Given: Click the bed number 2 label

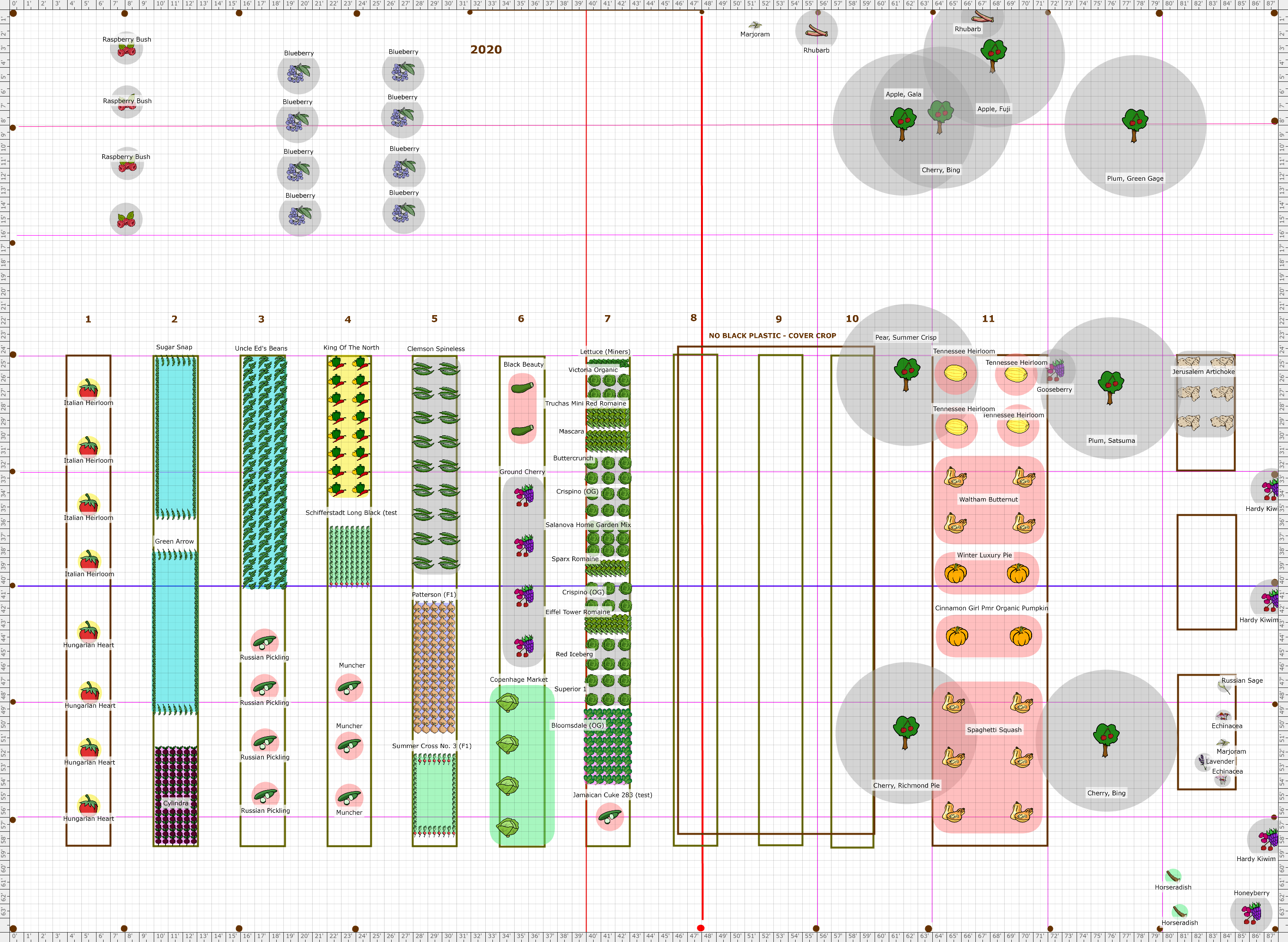Looking at the screenshot, I should pyautogui.click(x=175, y=319).
